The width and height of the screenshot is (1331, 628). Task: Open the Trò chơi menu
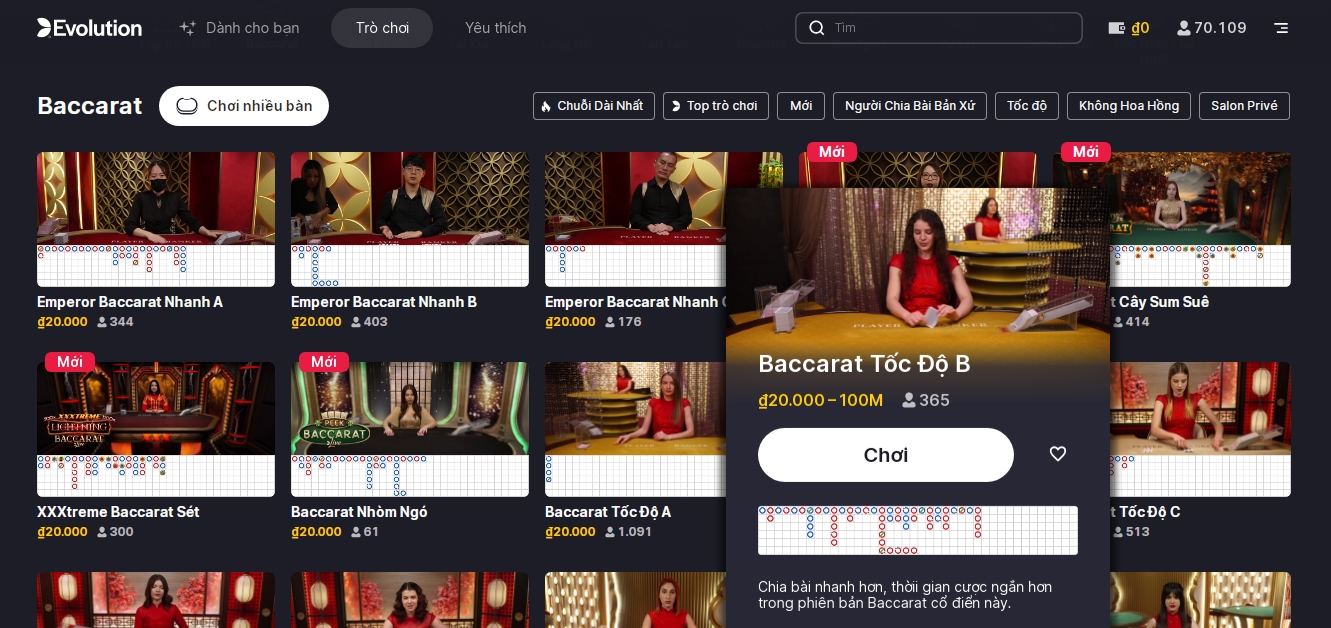(382, 28)
